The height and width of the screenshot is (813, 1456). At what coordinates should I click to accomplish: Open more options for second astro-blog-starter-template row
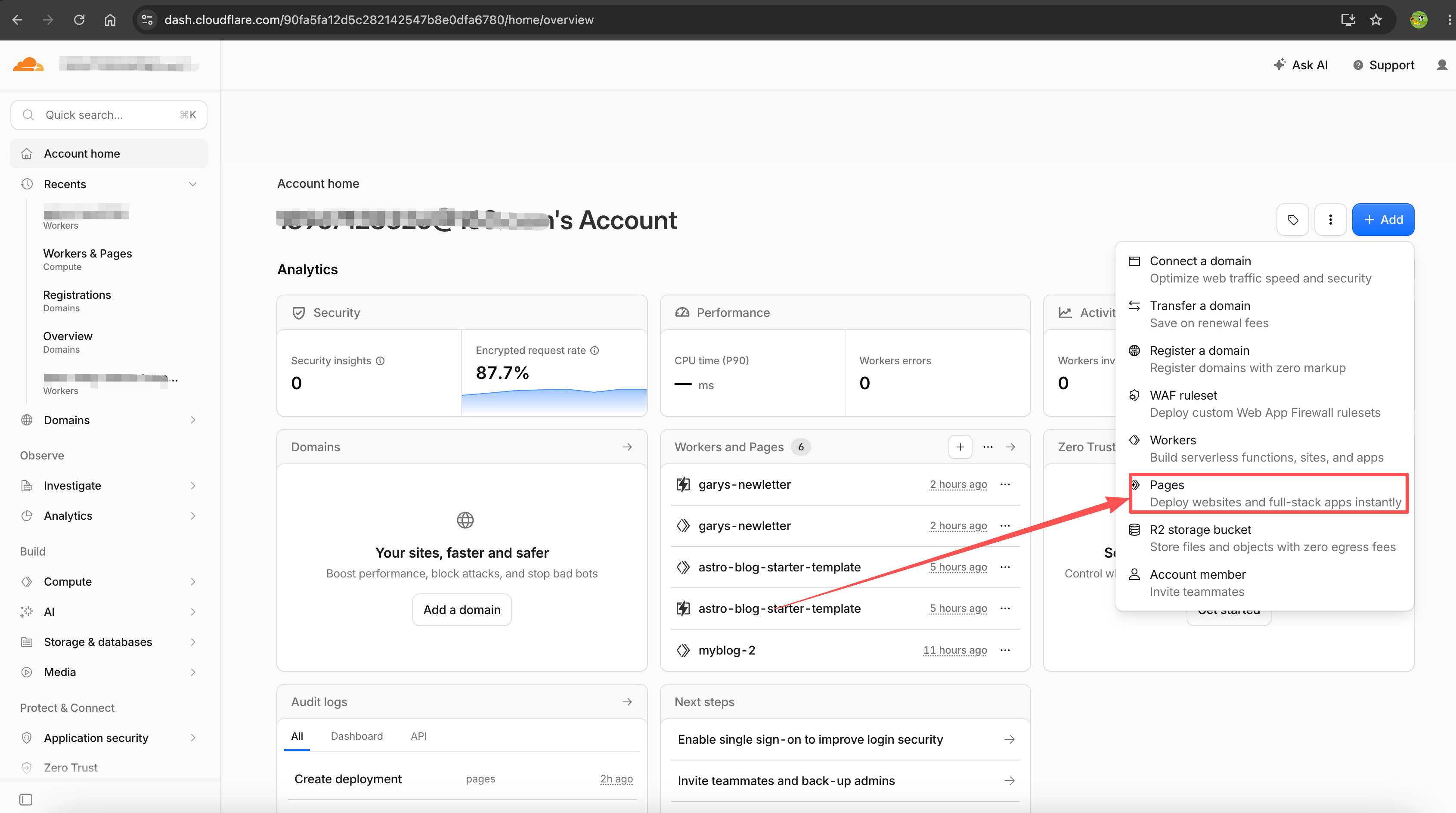pyautogui.click(x=1005, y=608)
